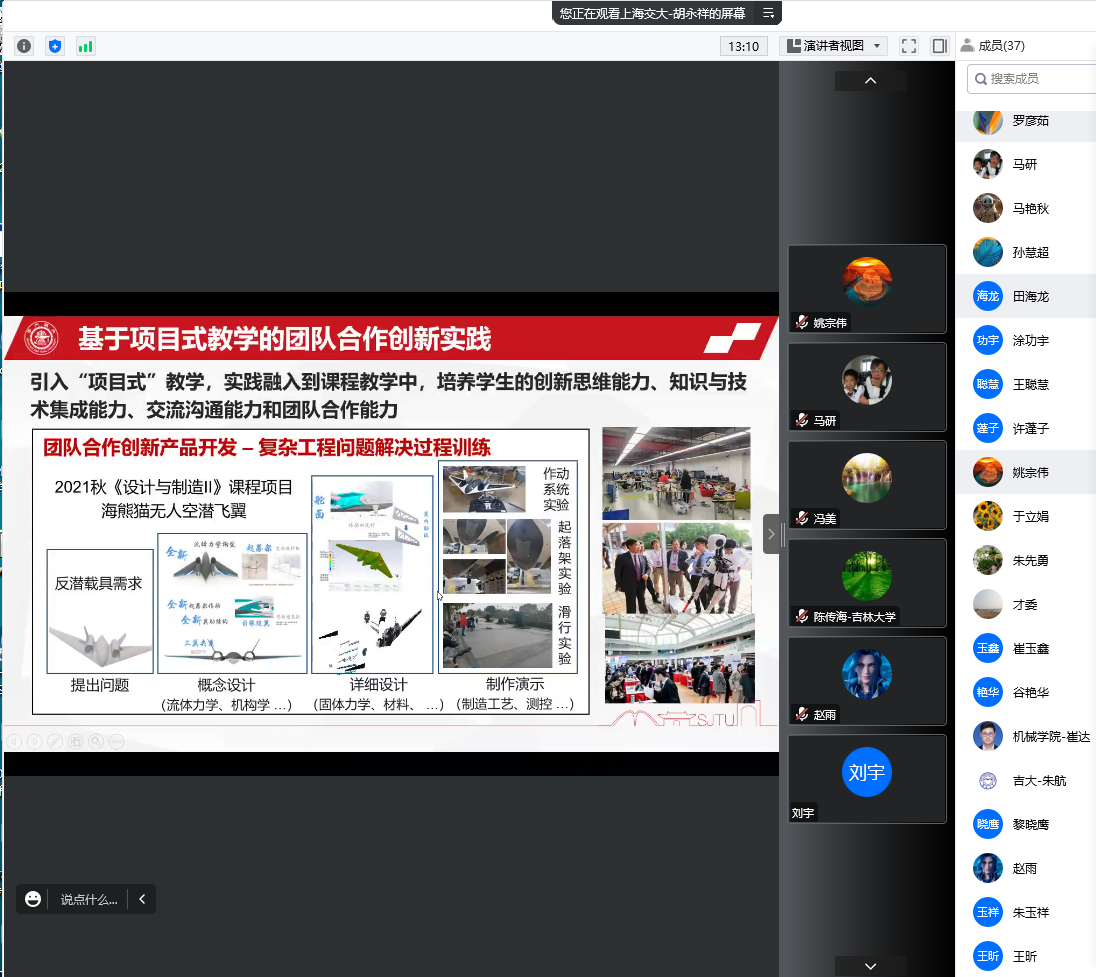The image size is (1096, 977).
Task: Open the slide zoom magnifier tool
Action: (x=96, y=741)
